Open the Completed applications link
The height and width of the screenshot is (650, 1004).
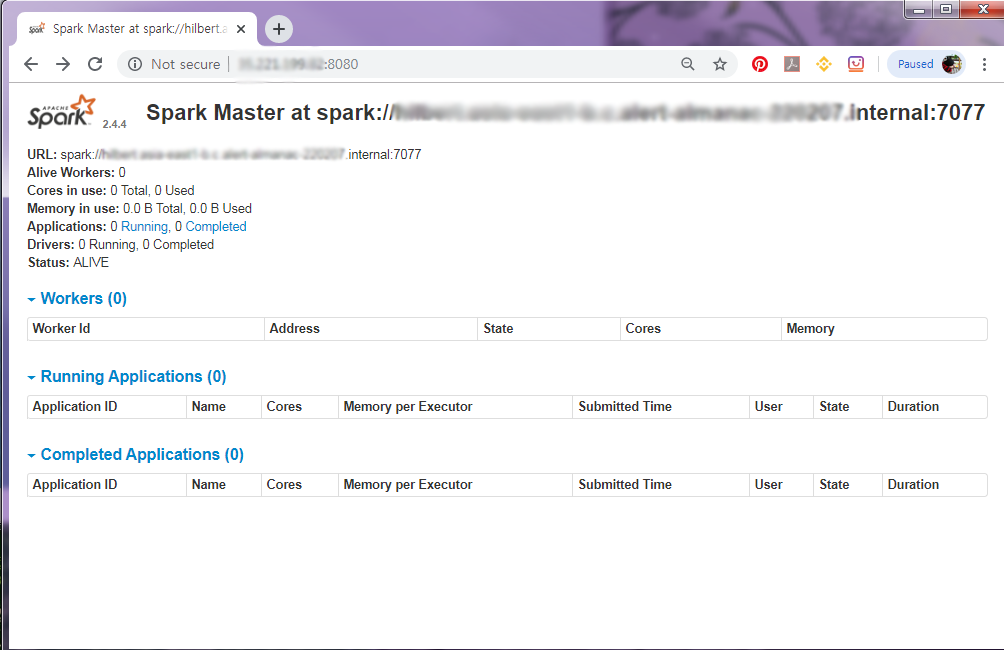click(x=216, y=227)
